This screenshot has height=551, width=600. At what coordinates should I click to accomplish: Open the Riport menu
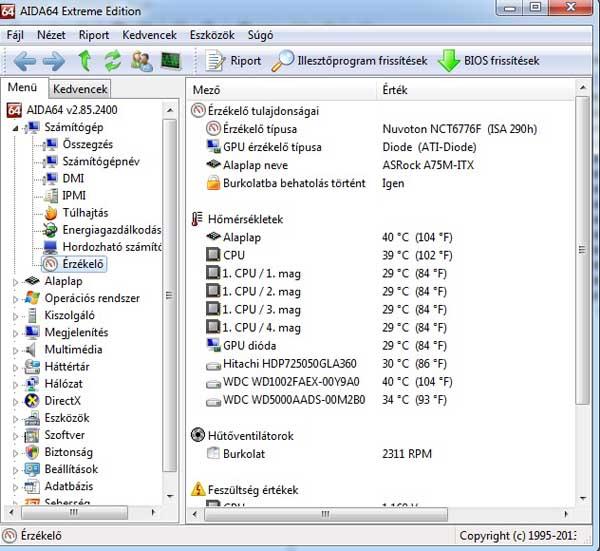[94, 35]
